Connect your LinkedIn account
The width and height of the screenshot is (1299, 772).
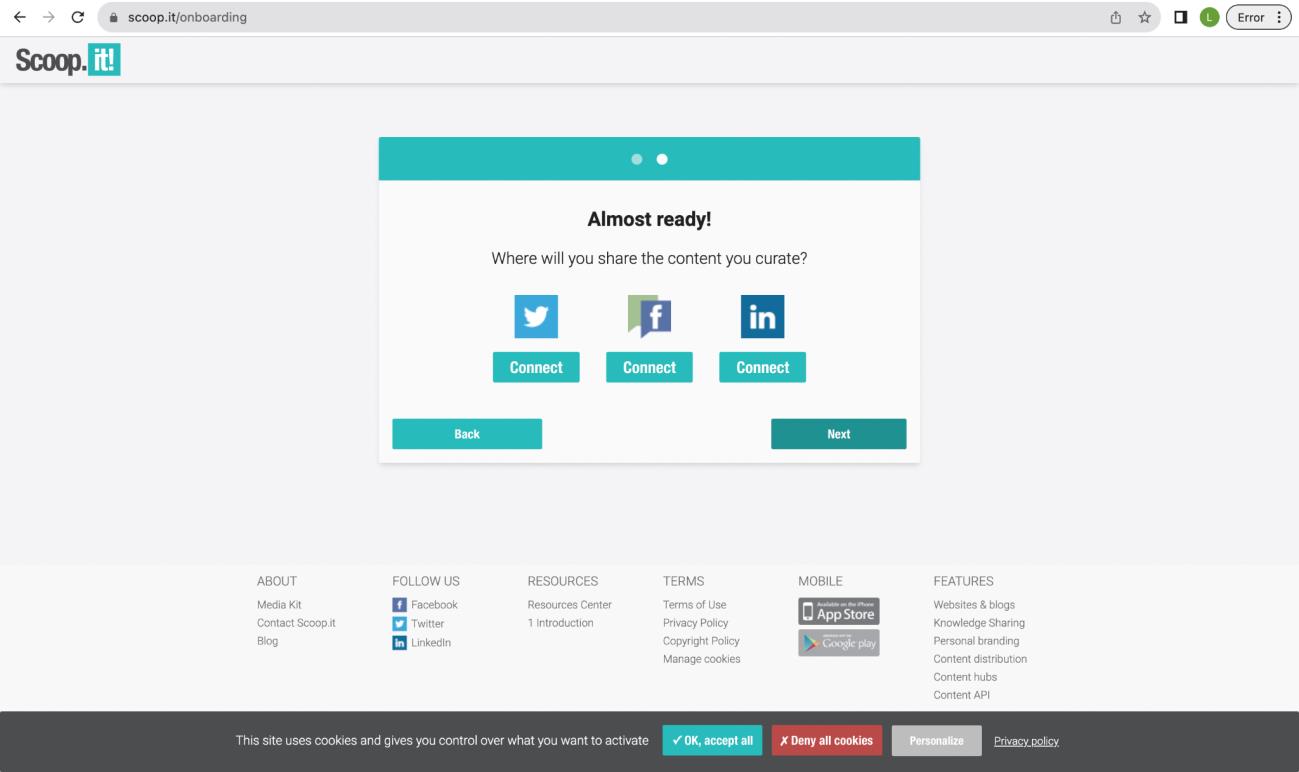pyautogui.click(x=762, y=367)
